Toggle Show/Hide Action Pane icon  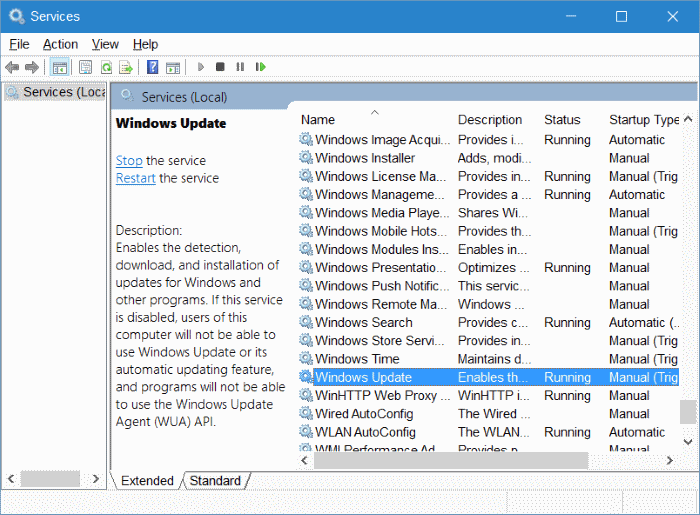(173, 67)
